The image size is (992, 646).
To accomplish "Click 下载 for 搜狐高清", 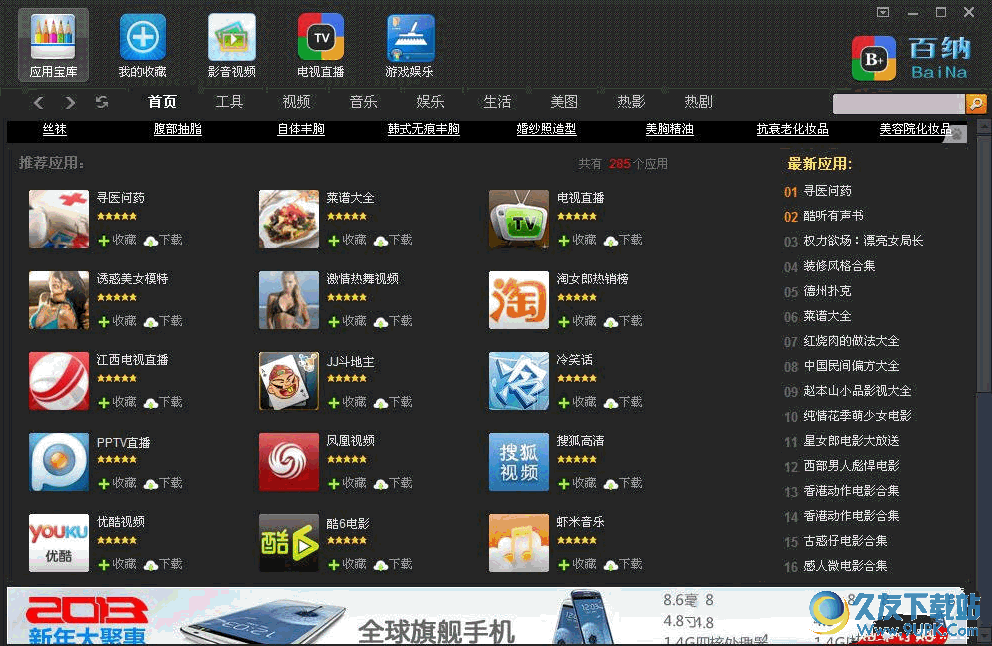I will [624, 483].
